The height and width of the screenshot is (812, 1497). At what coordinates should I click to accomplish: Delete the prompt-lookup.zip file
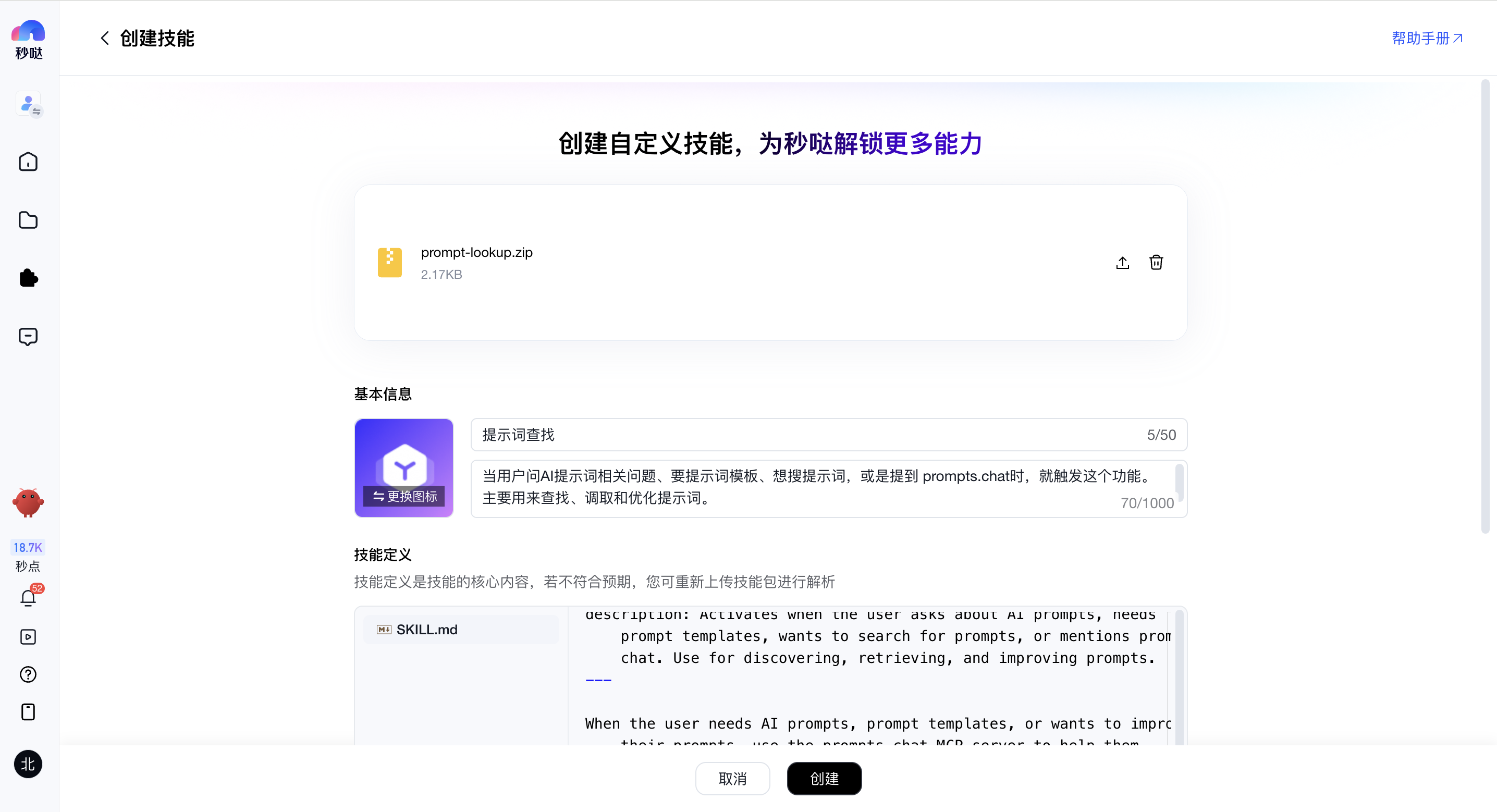pyautogui.click(x=1156, y=263)
